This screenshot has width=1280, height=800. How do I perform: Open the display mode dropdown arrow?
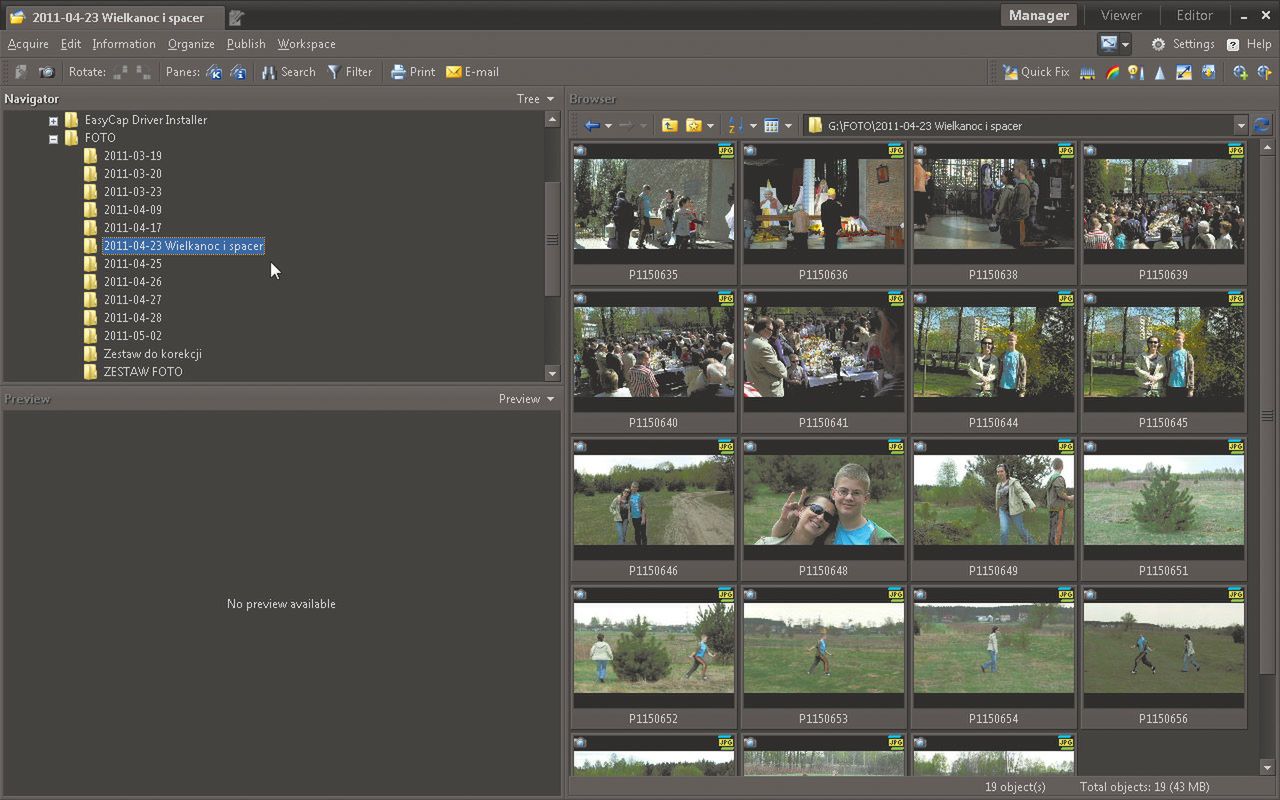pos(1125,44)
